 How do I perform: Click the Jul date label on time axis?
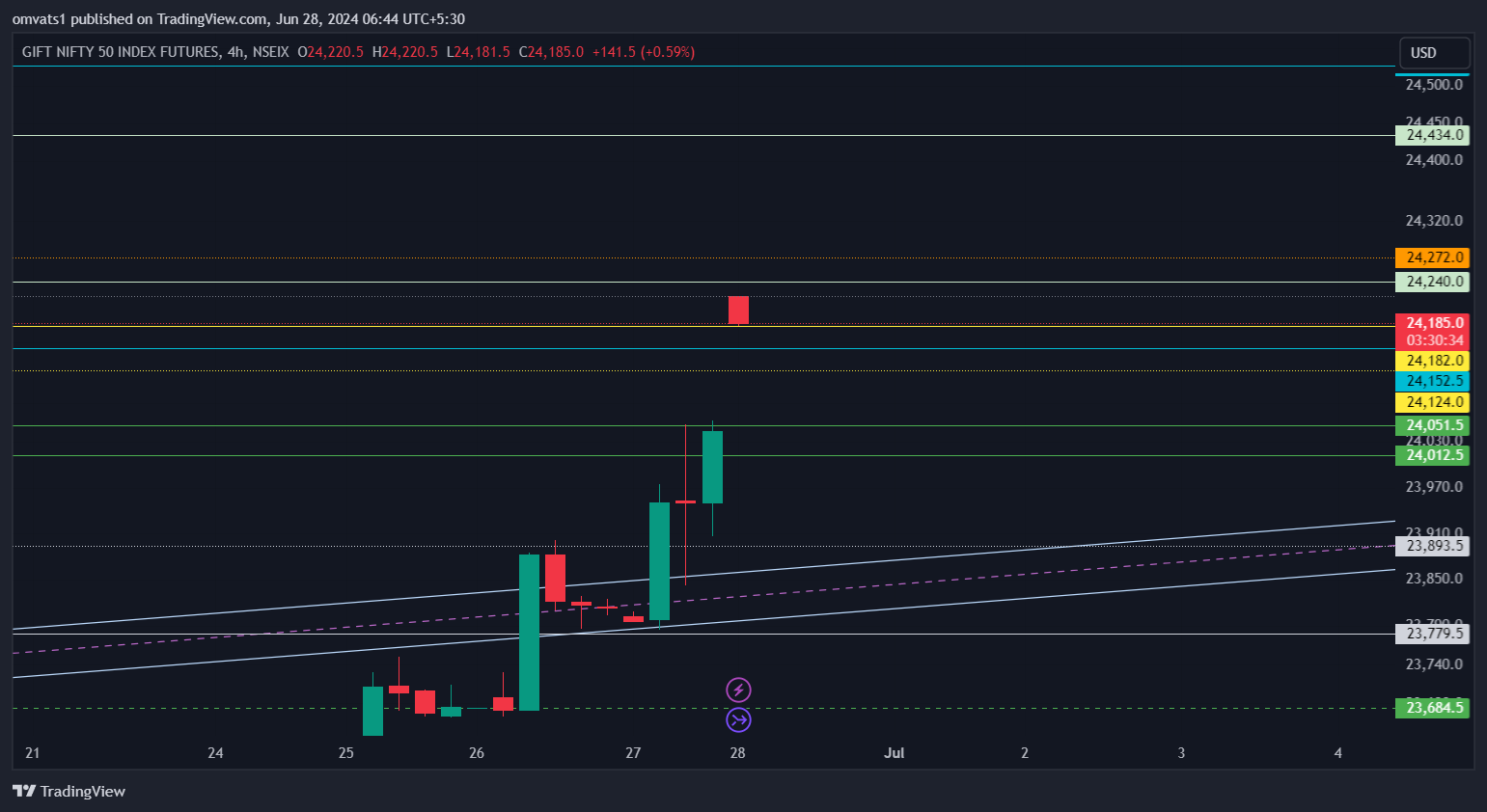pyautogui.click(x=895, y=753)
